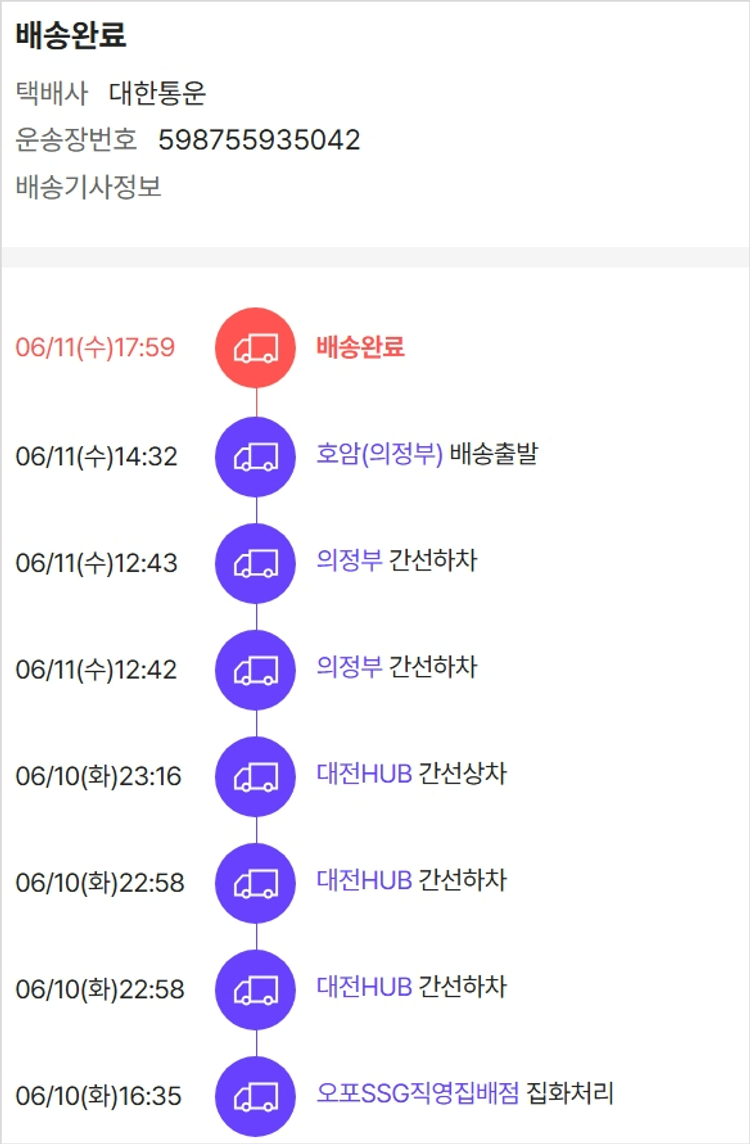Screen dimensions: 750x1144
Task: Click tracking number 598755935042
Action: click(x=259, y=140)
